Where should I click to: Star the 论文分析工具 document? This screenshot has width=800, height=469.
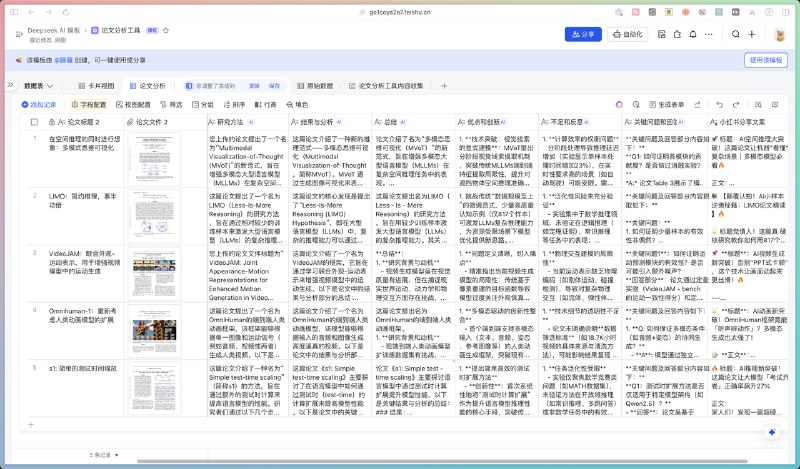(166, 31)
